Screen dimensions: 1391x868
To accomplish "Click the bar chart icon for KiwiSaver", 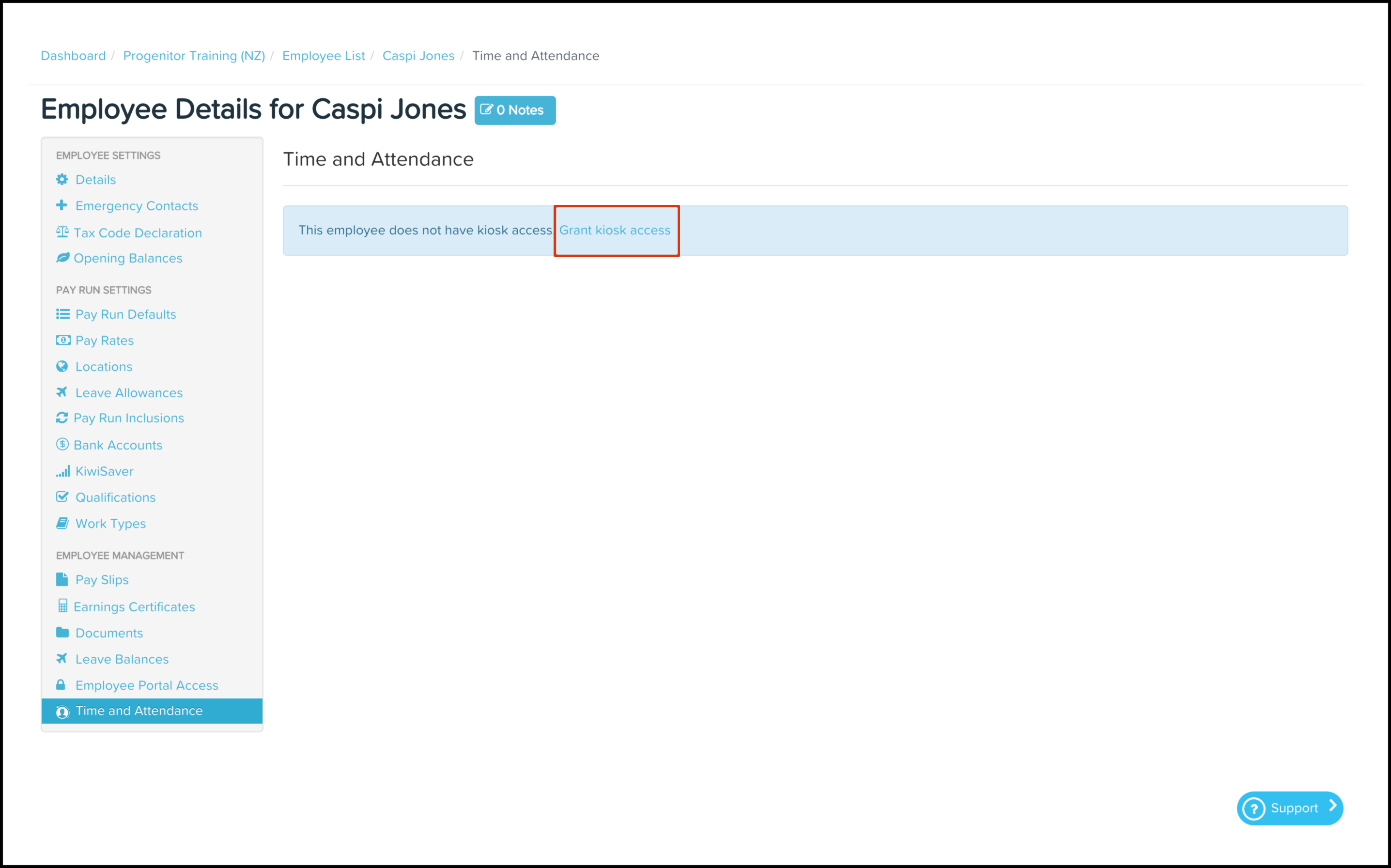I will coord(62,471).
